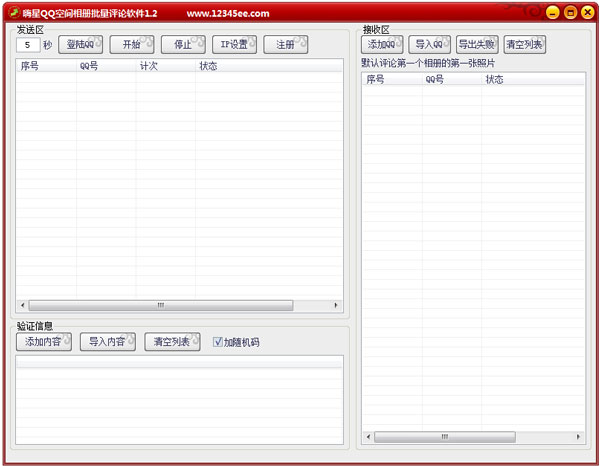This screenshot has width=600, height=466.
Task: Stop the task with 停止 button
Action: pyautogui.click(x=183, y=44)
